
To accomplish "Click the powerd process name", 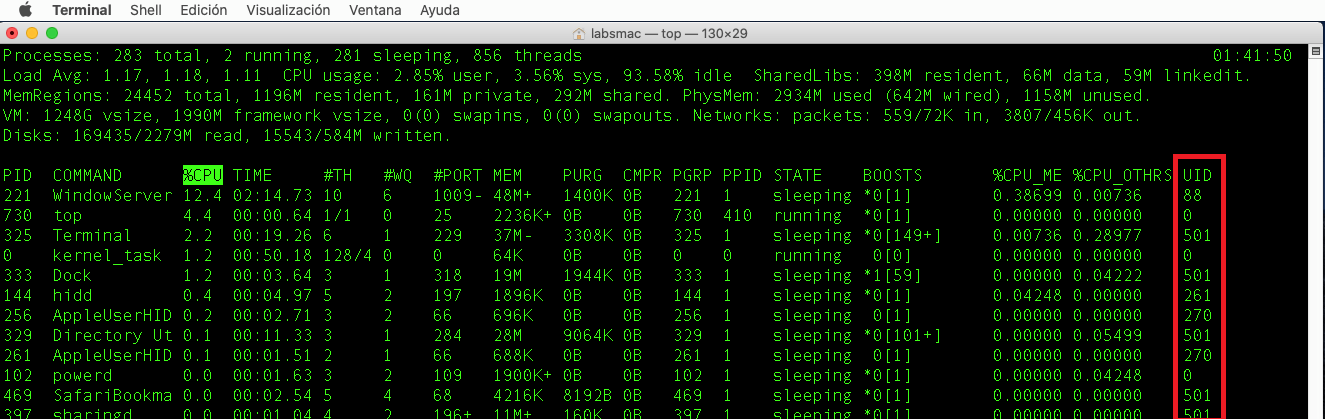I will tap(82, 375).
